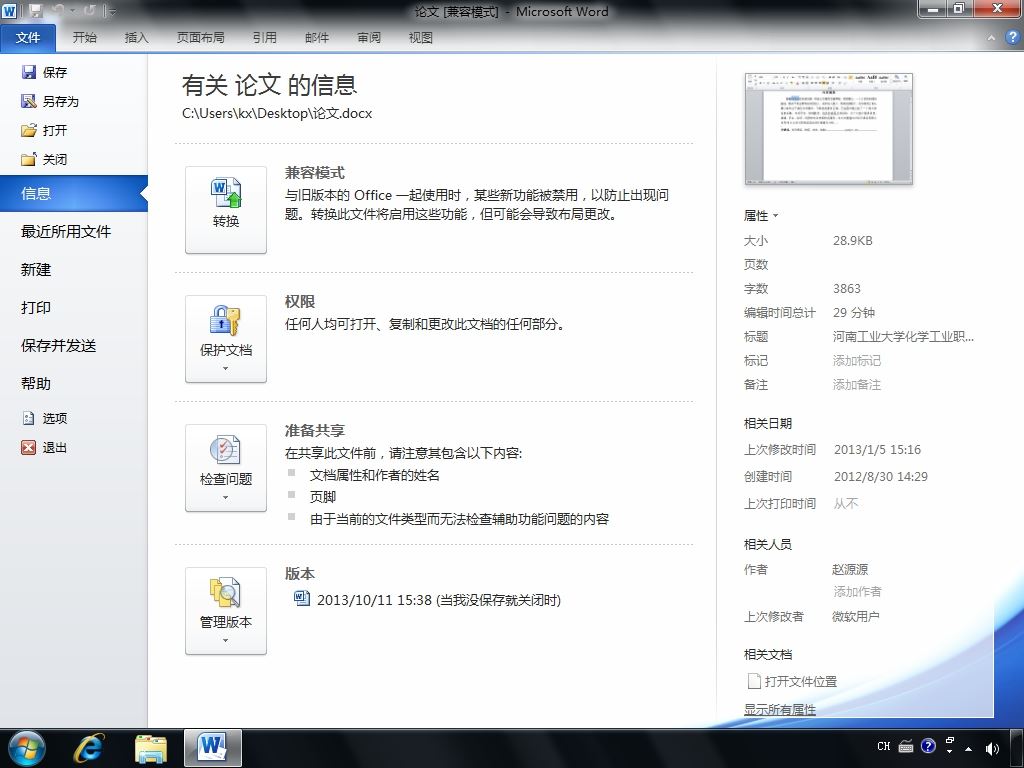1024x768 pixels.
Task: Click the Undo icon in title bar
Action: tap(58, 11)
